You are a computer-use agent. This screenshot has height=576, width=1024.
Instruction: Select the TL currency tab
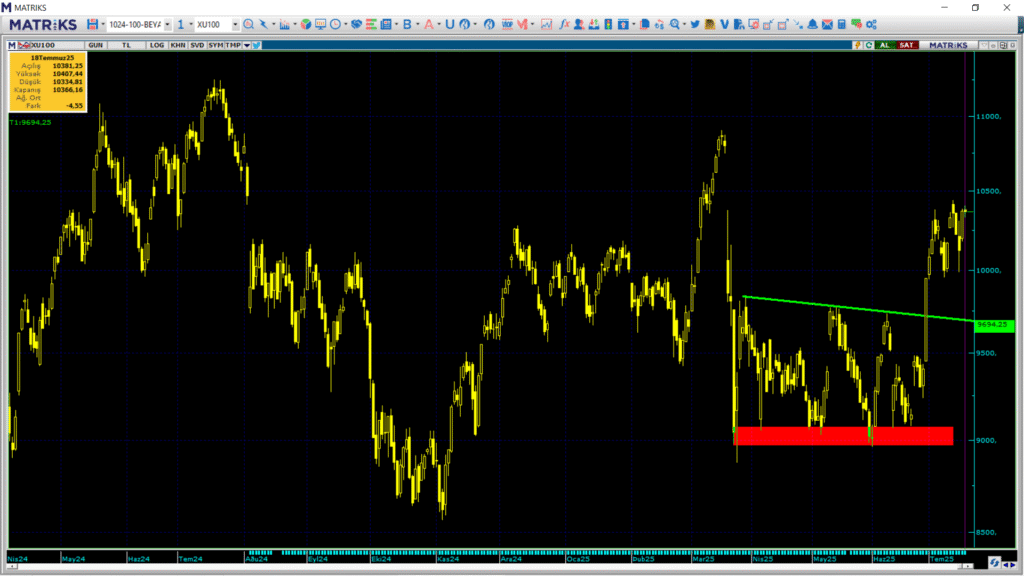pos(126,45)
